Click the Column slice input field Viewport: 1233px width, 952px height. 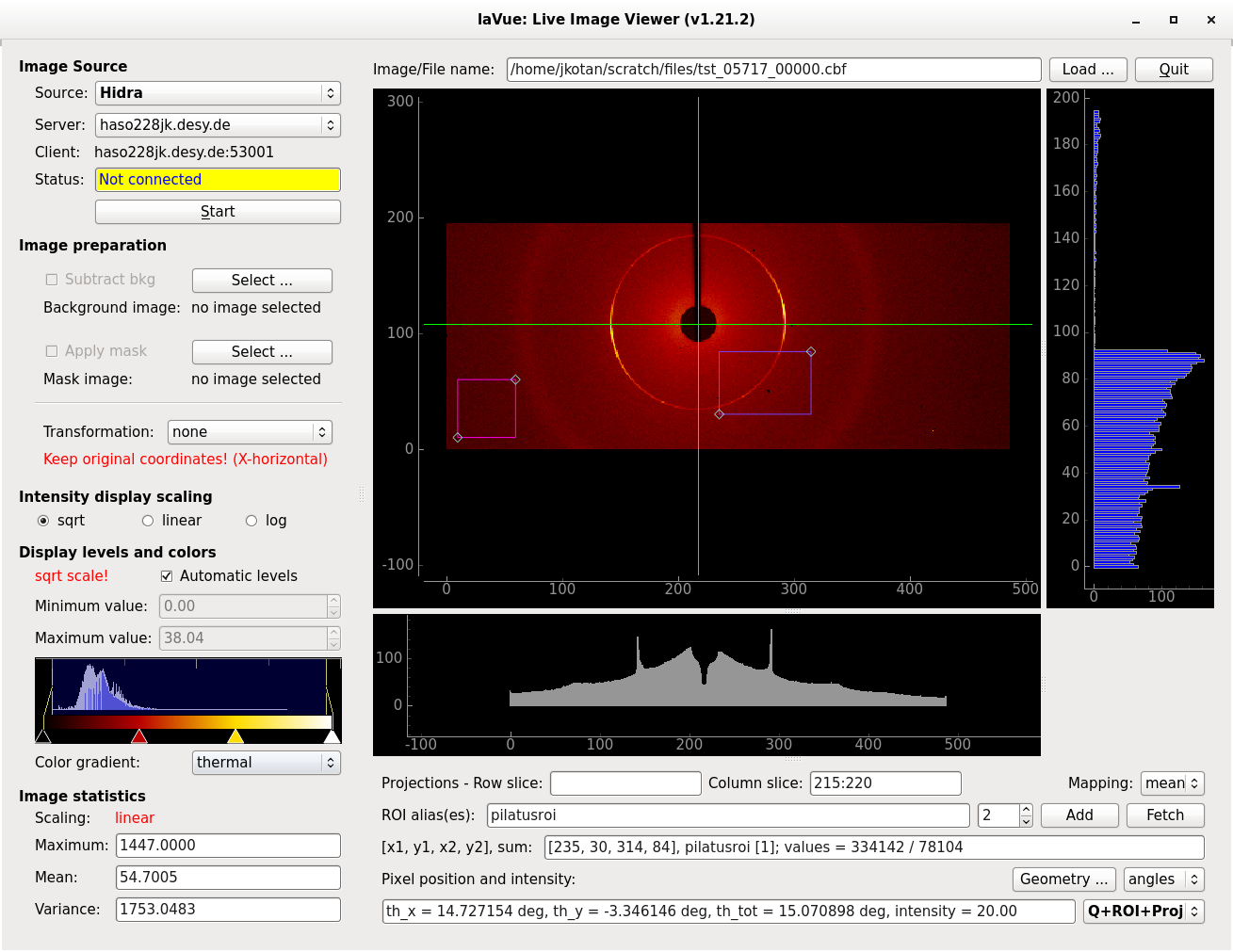click(884, 783)
